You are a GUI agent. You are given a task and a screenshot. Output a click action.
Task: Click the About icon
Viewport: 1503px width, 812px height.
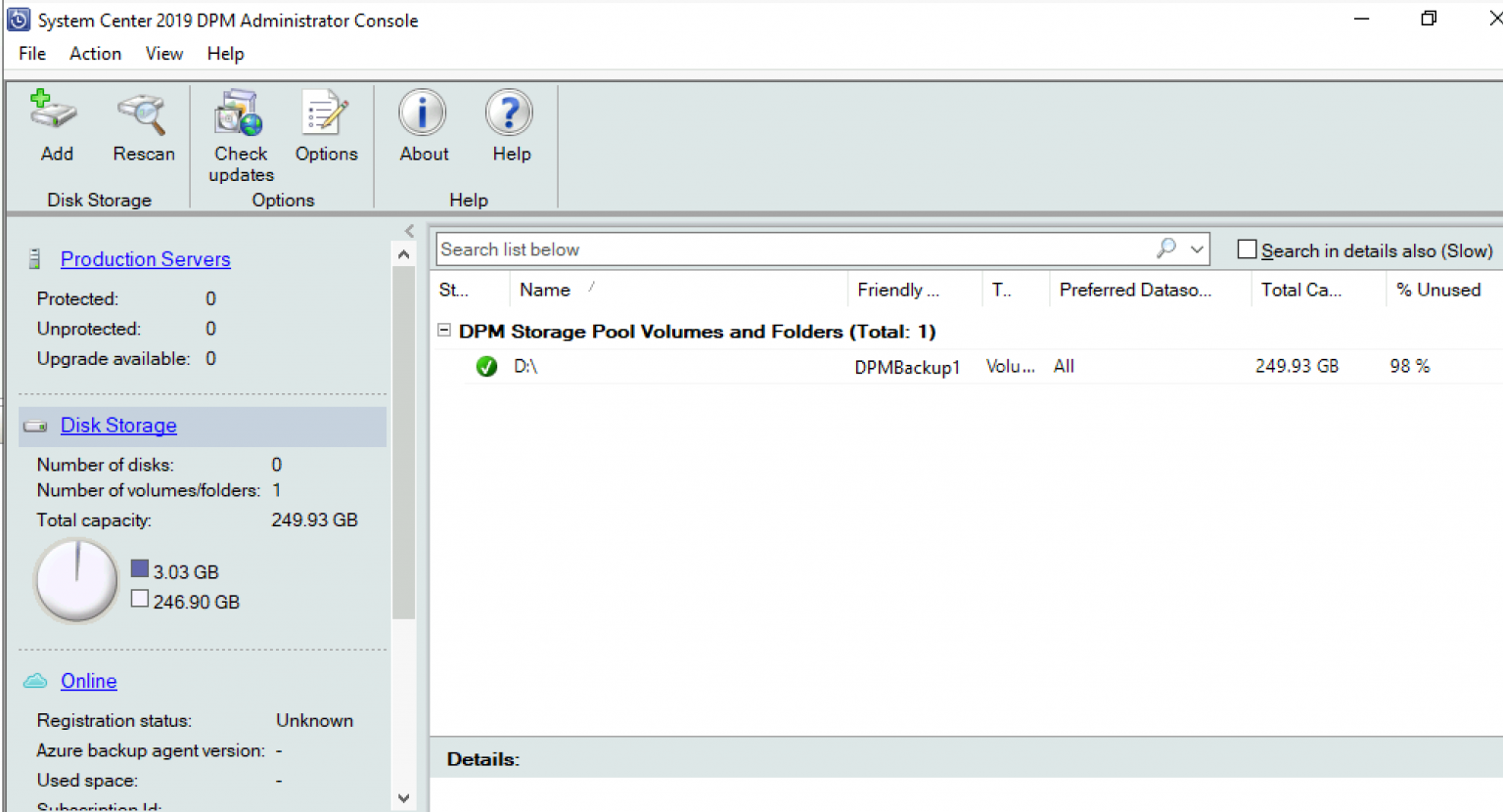coord(423,113)
